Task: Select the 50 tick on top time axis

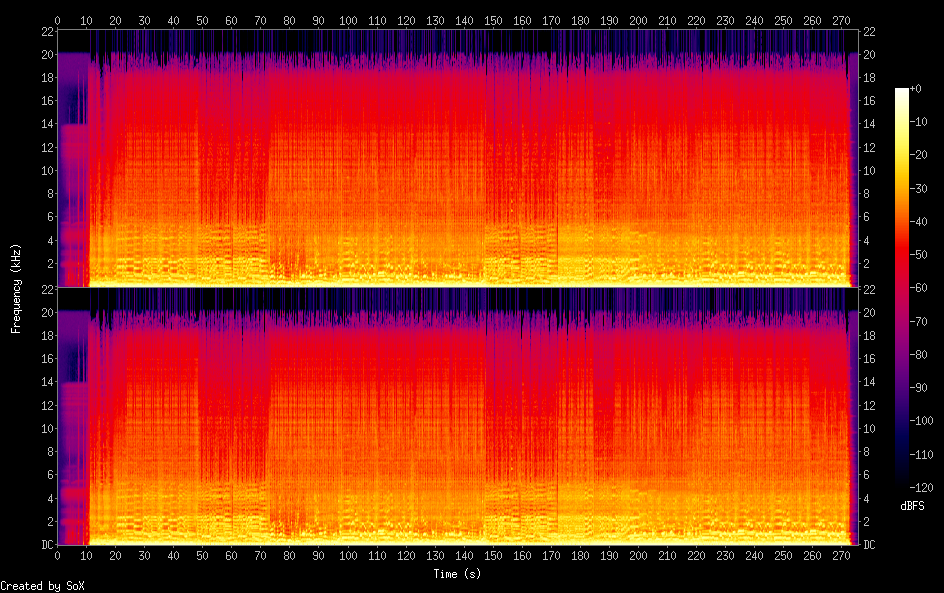Action: point(202,20)
